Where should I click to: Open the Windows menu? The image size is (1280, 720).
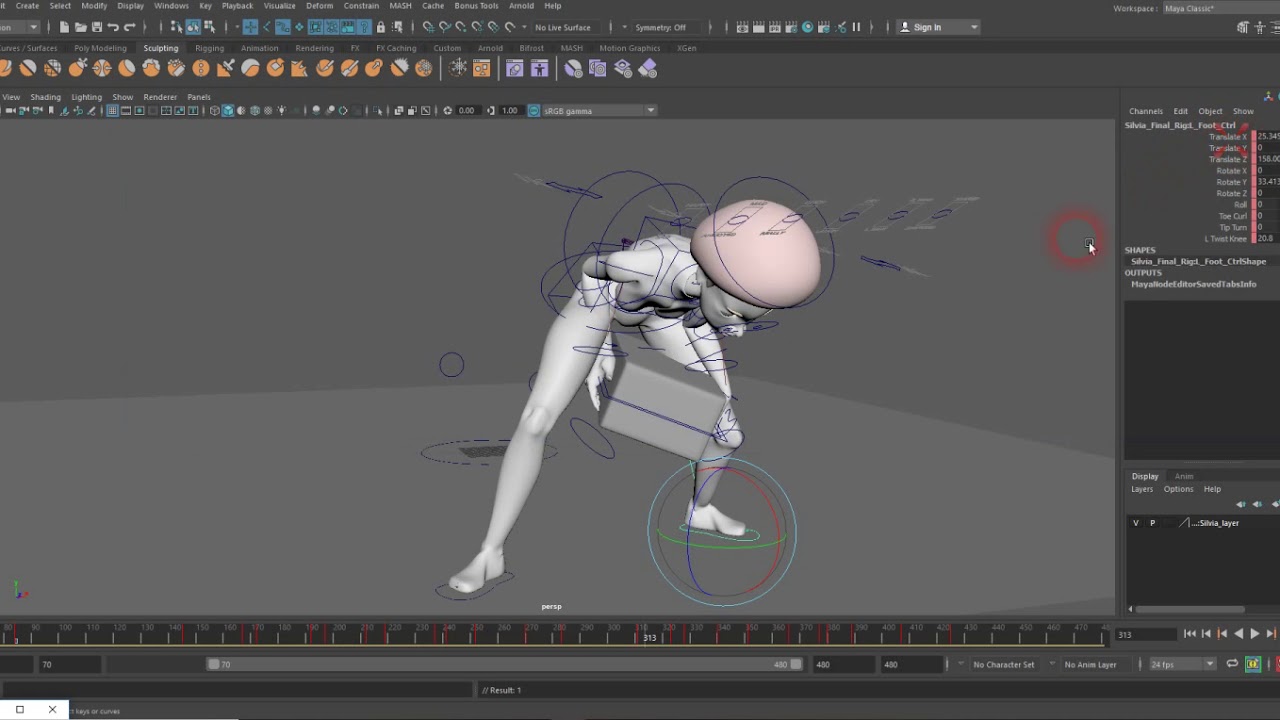point(171,6)
